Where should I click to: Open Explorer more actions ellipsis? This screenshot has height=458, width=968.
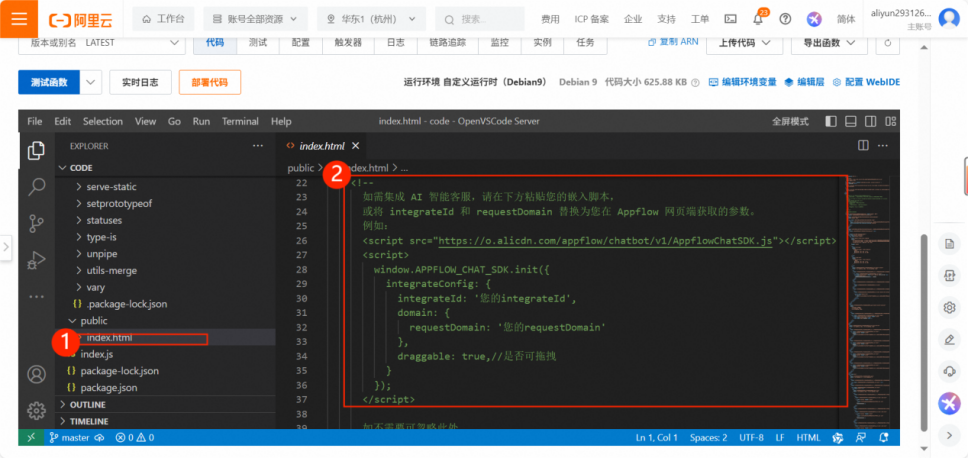(258, 146)
